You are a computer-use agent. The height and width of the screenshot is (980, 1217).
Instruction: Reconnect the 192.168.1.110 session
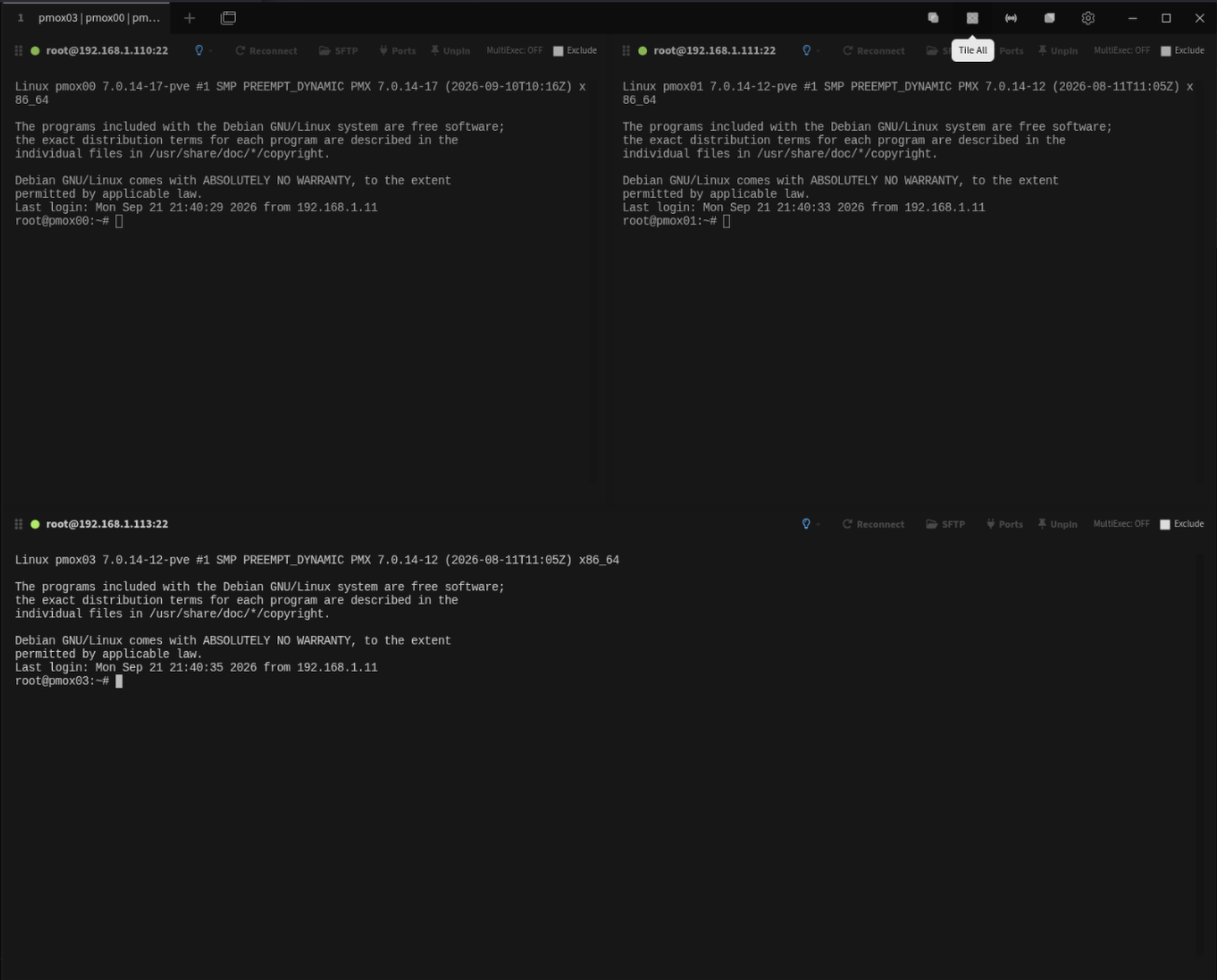point(266,50)
